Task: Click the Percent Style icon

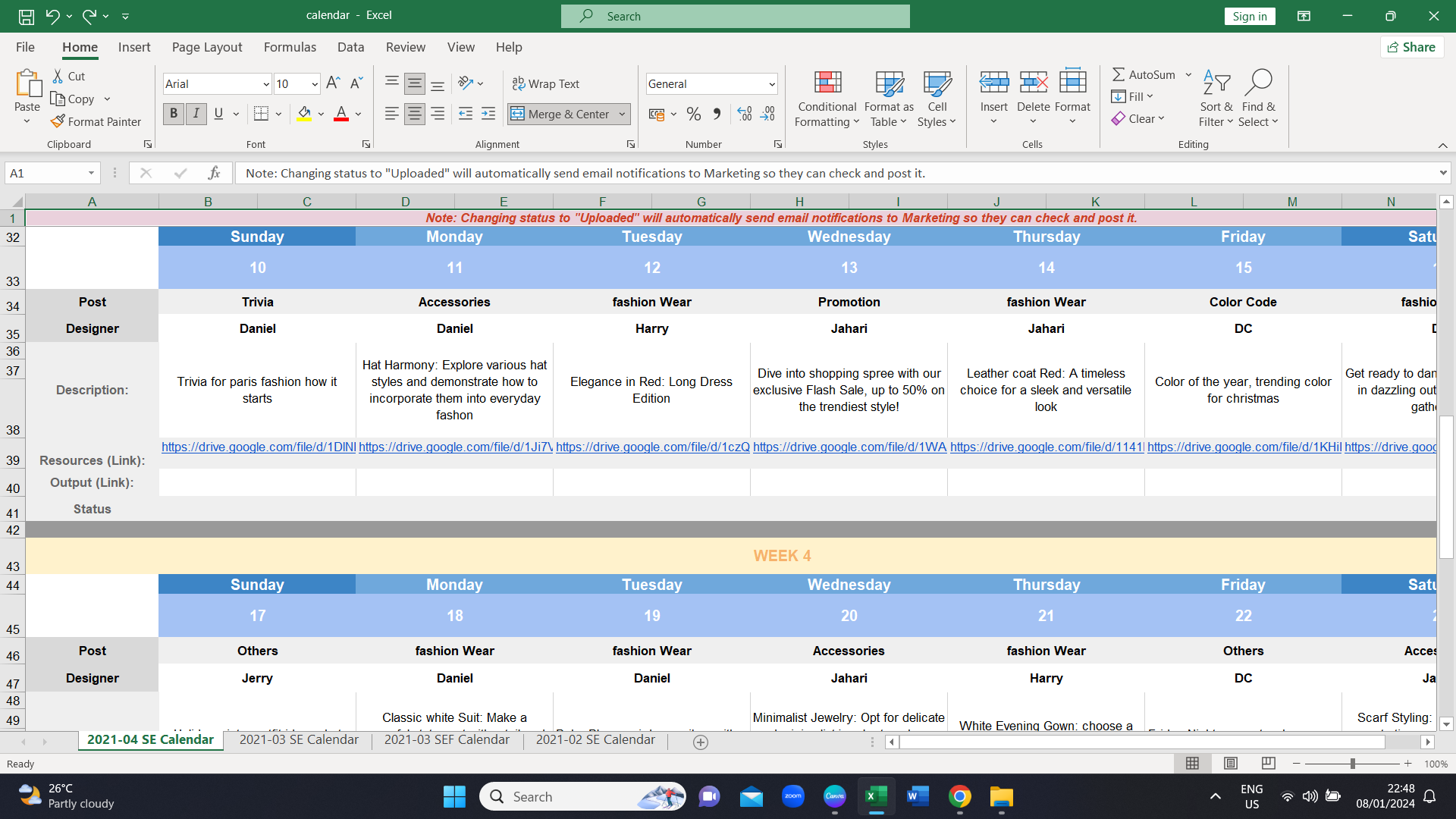Action: tap(693, 114)
